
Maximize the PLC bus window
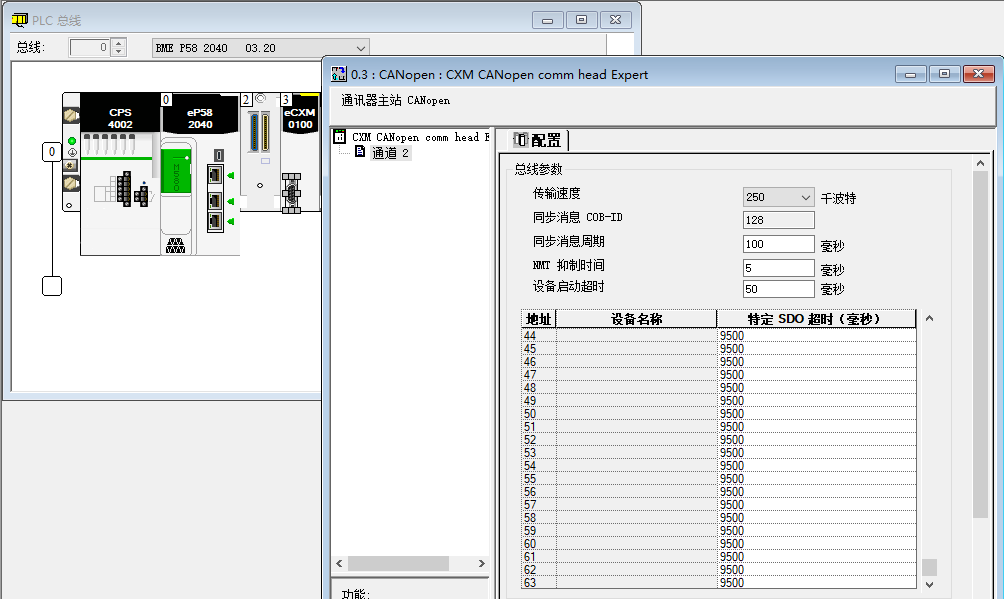point(581,20)
